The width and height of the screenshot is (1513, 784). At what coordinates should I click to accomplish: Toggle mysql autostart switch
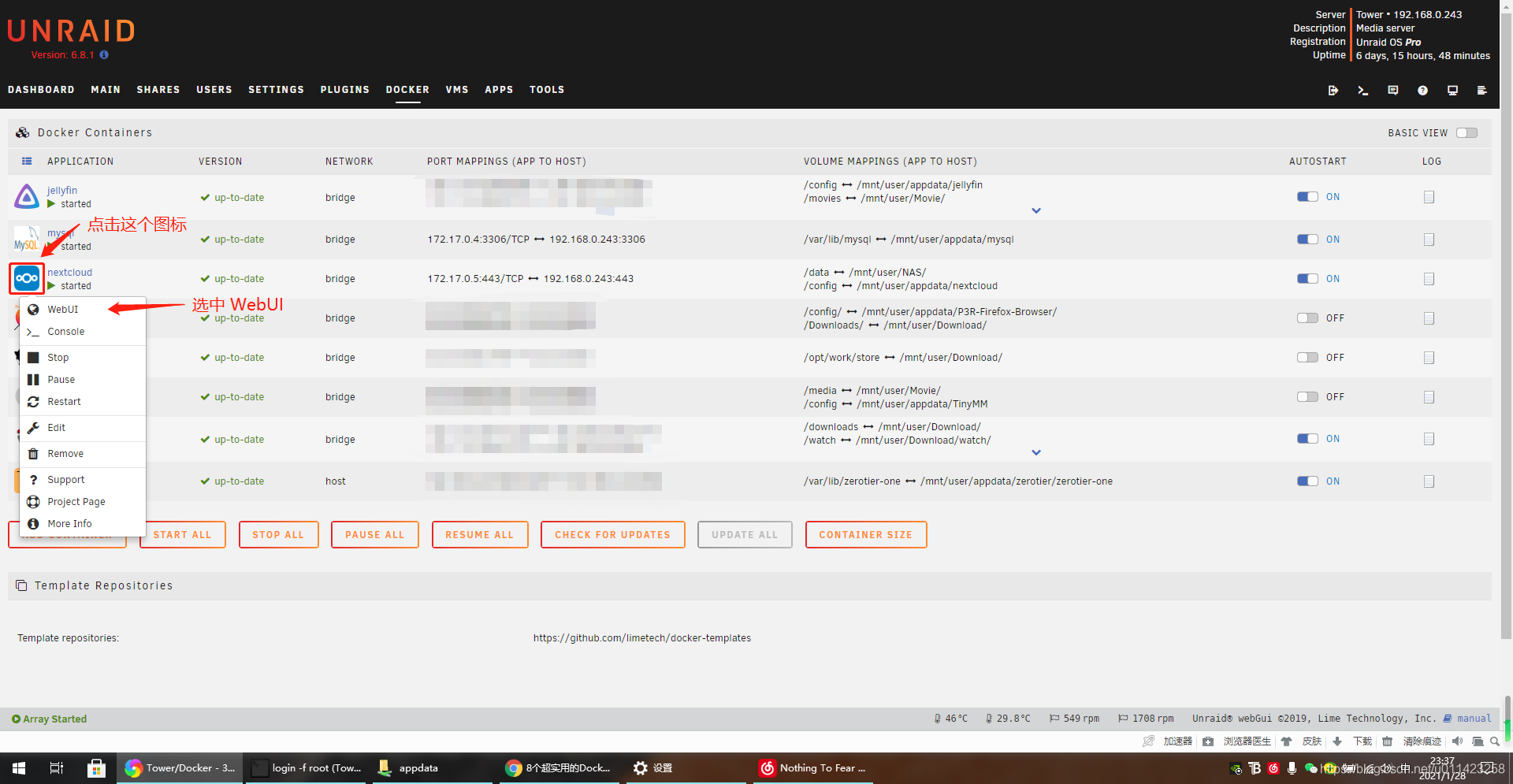tap(1307, 240)
